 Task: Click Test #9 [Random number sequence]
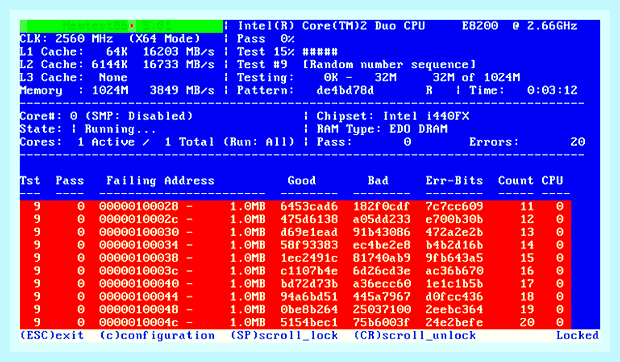point(356,64)
